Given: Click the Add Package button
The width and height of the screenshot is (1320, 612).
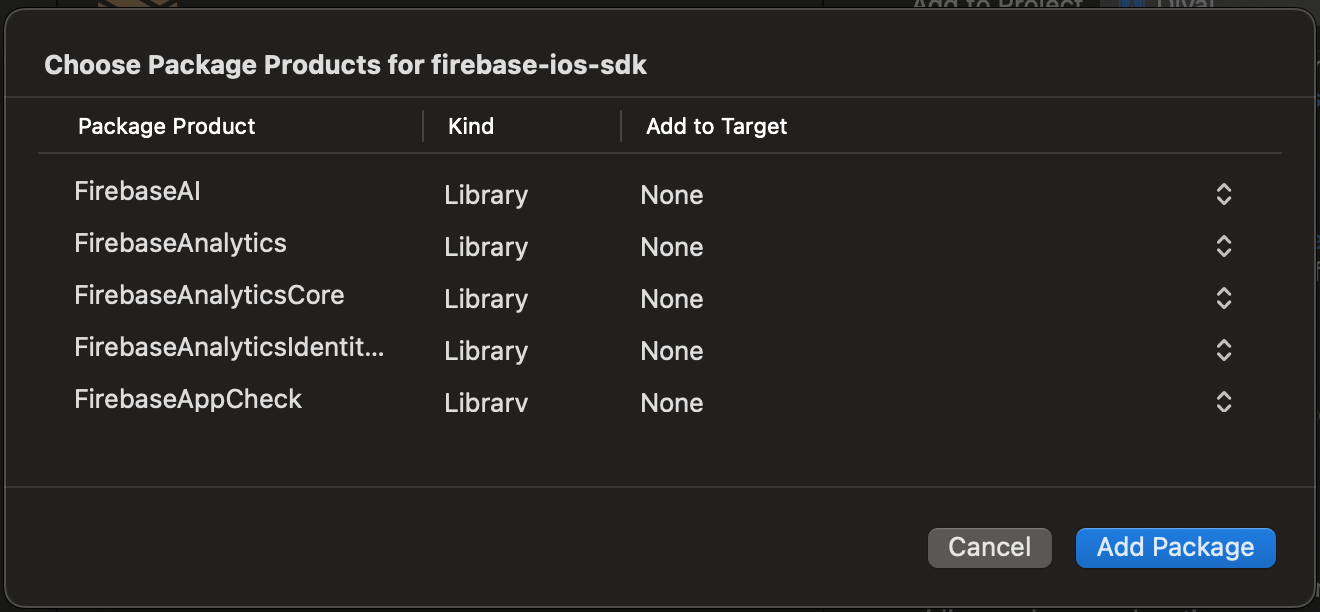Looking at the screenshot, I should [x=1175, y=547].
